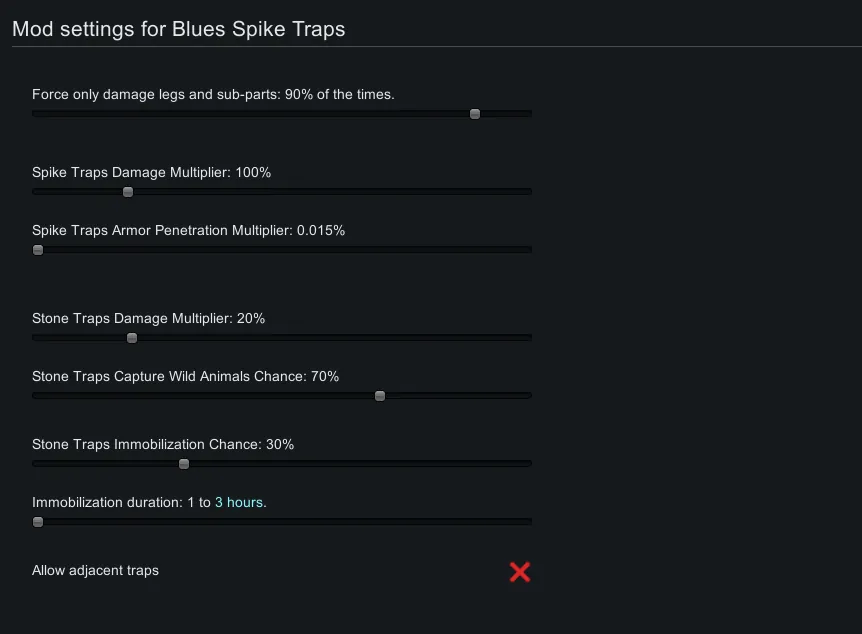Click the Force only damage legs slider handle

[475, 114]
